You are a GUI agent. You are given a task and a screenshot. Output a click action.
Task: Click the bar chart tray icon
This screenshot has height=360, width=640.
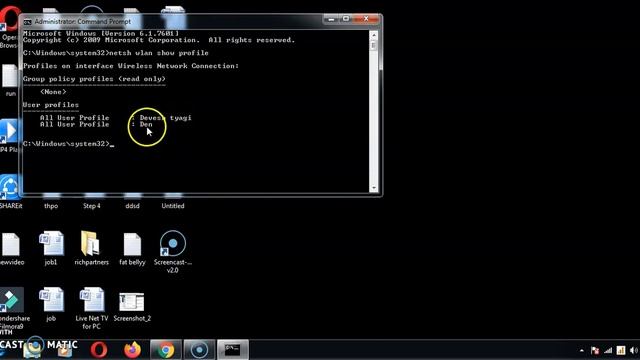tap(621, 351)
